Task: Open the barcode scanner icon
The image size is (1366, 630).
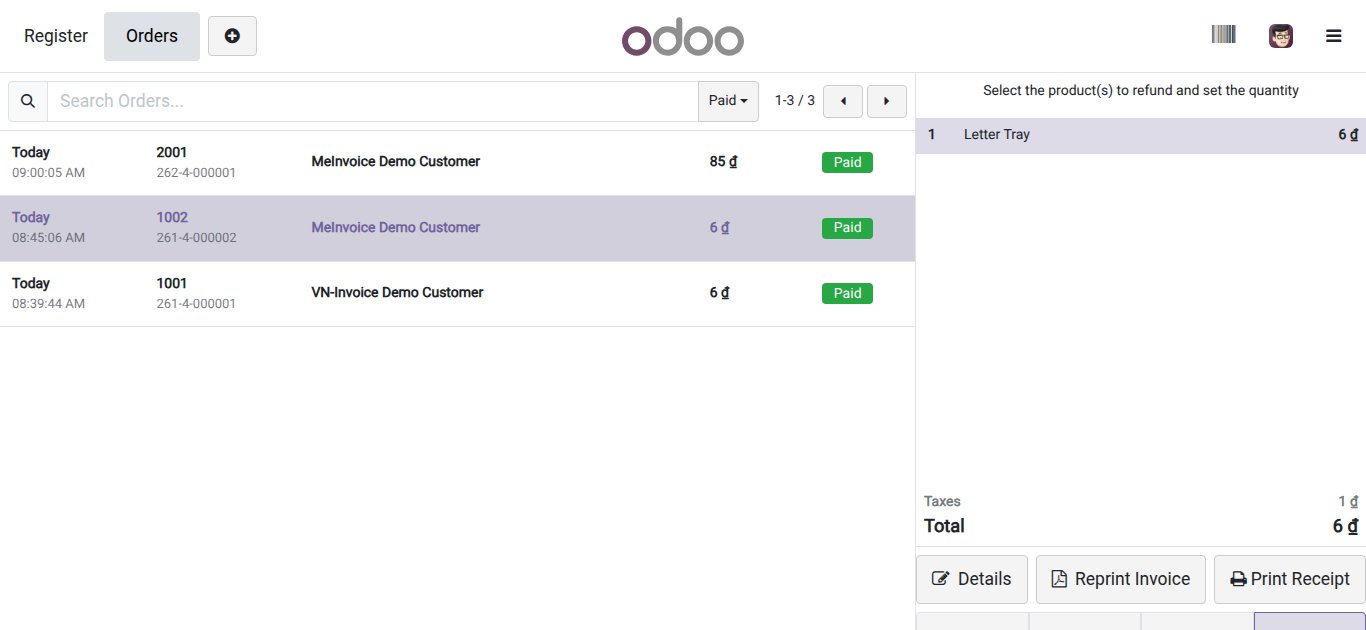Action: [x=1224, y=35]
